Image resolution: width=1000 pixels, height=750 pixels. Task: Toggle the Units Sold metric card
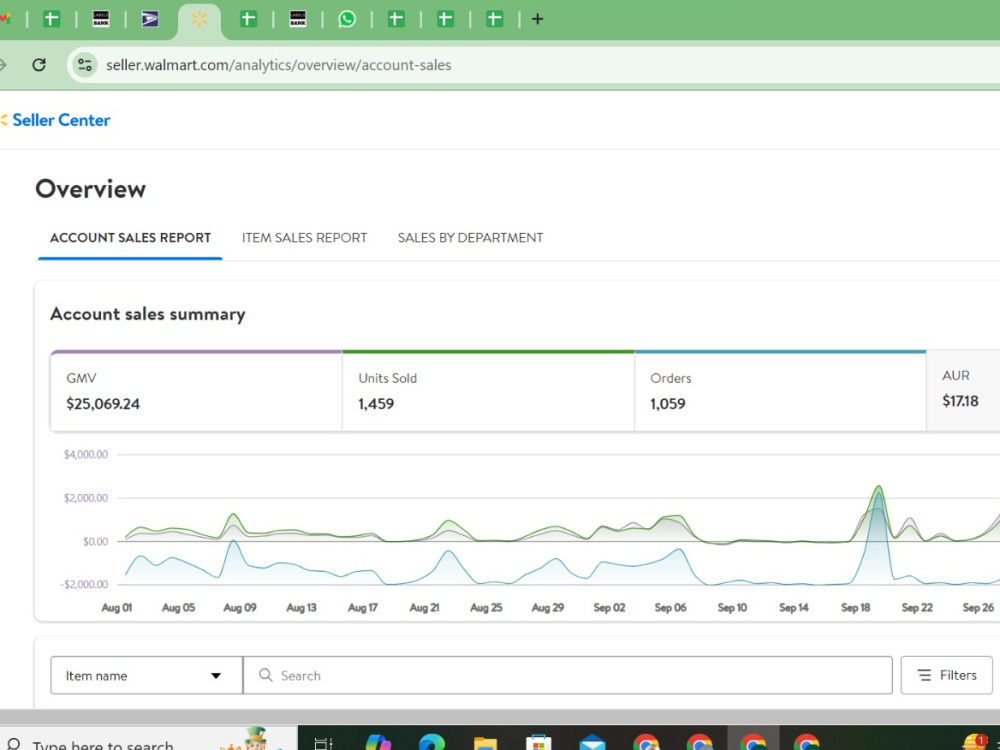coord(489,391)
